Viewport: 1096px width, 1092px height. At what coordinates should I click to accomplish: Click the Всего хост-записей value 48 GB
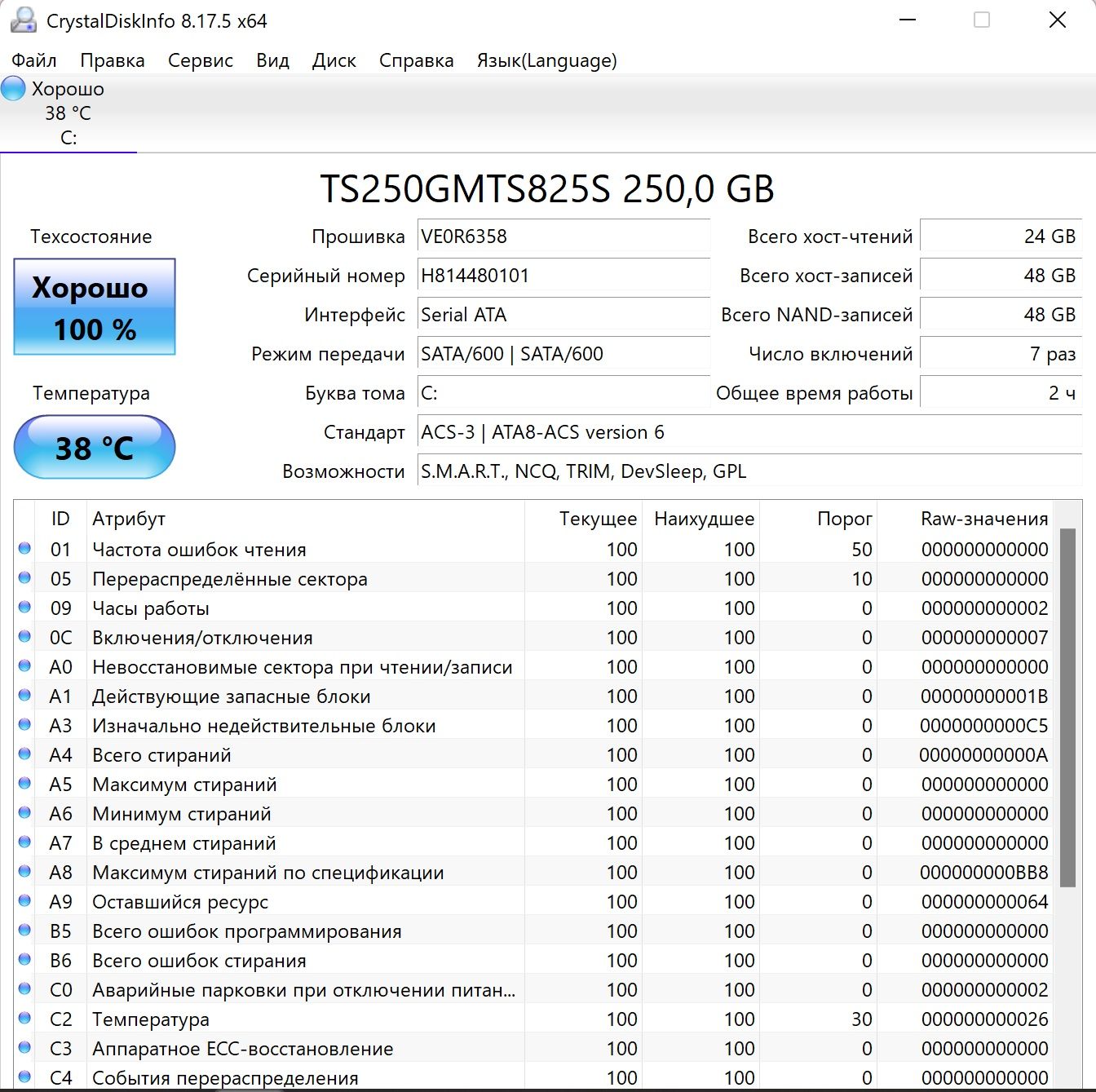(1001, 276)
